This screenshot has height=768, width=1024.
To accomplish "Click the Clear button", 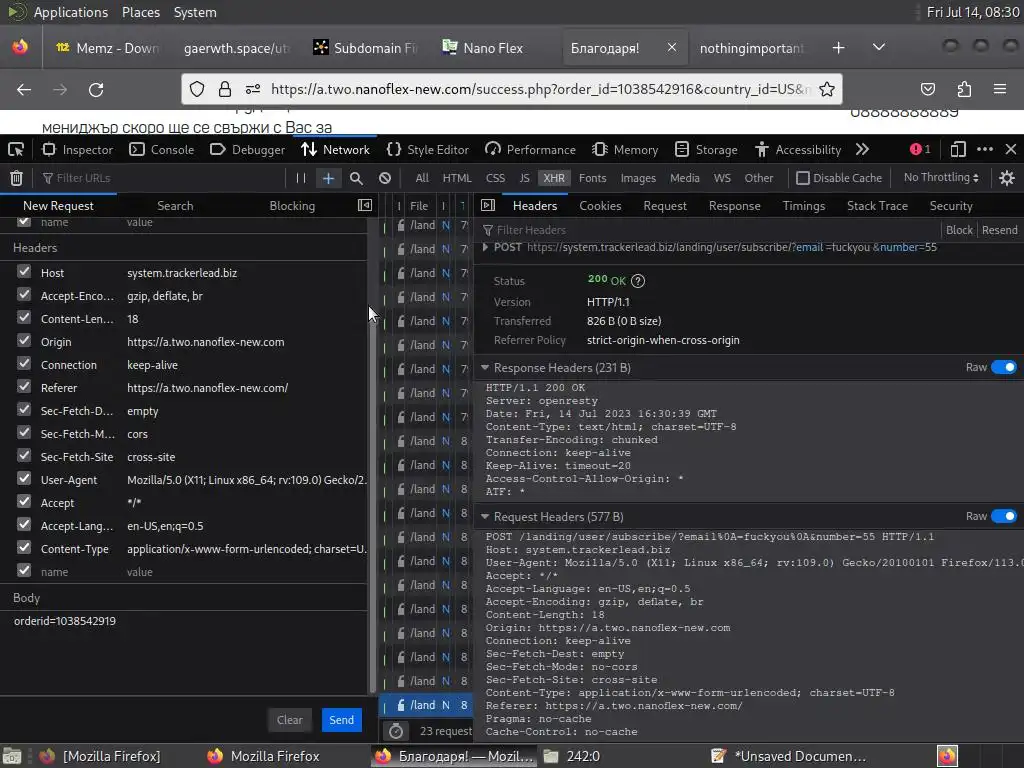I will pyautogui.click(x=289, y=720).
